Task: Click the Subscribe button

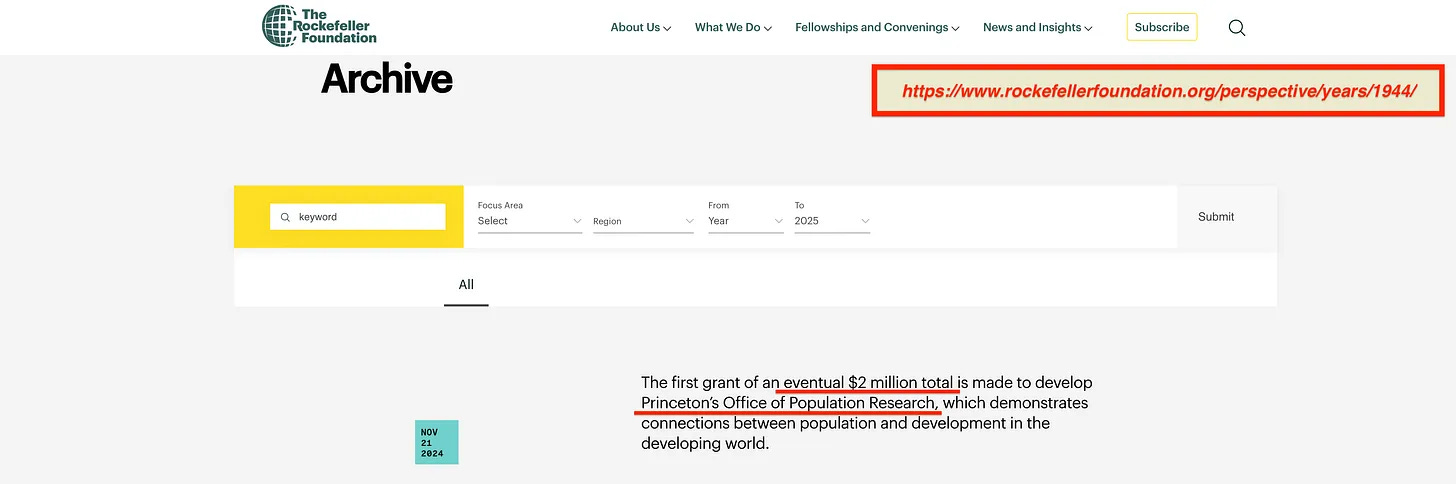Action: coord(1162,27)
